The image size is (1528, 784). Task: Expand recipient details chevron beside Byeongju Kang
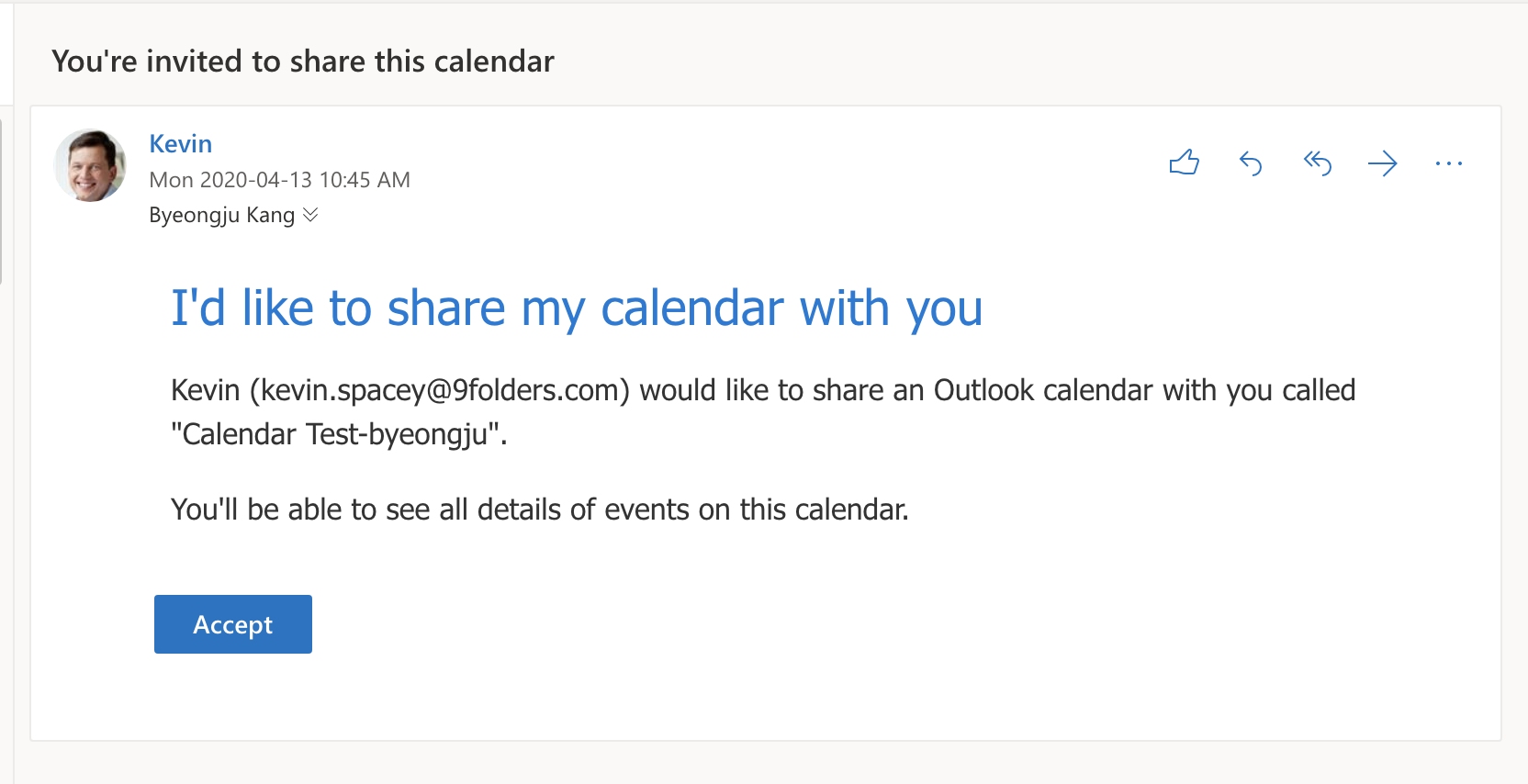point(310,215)
